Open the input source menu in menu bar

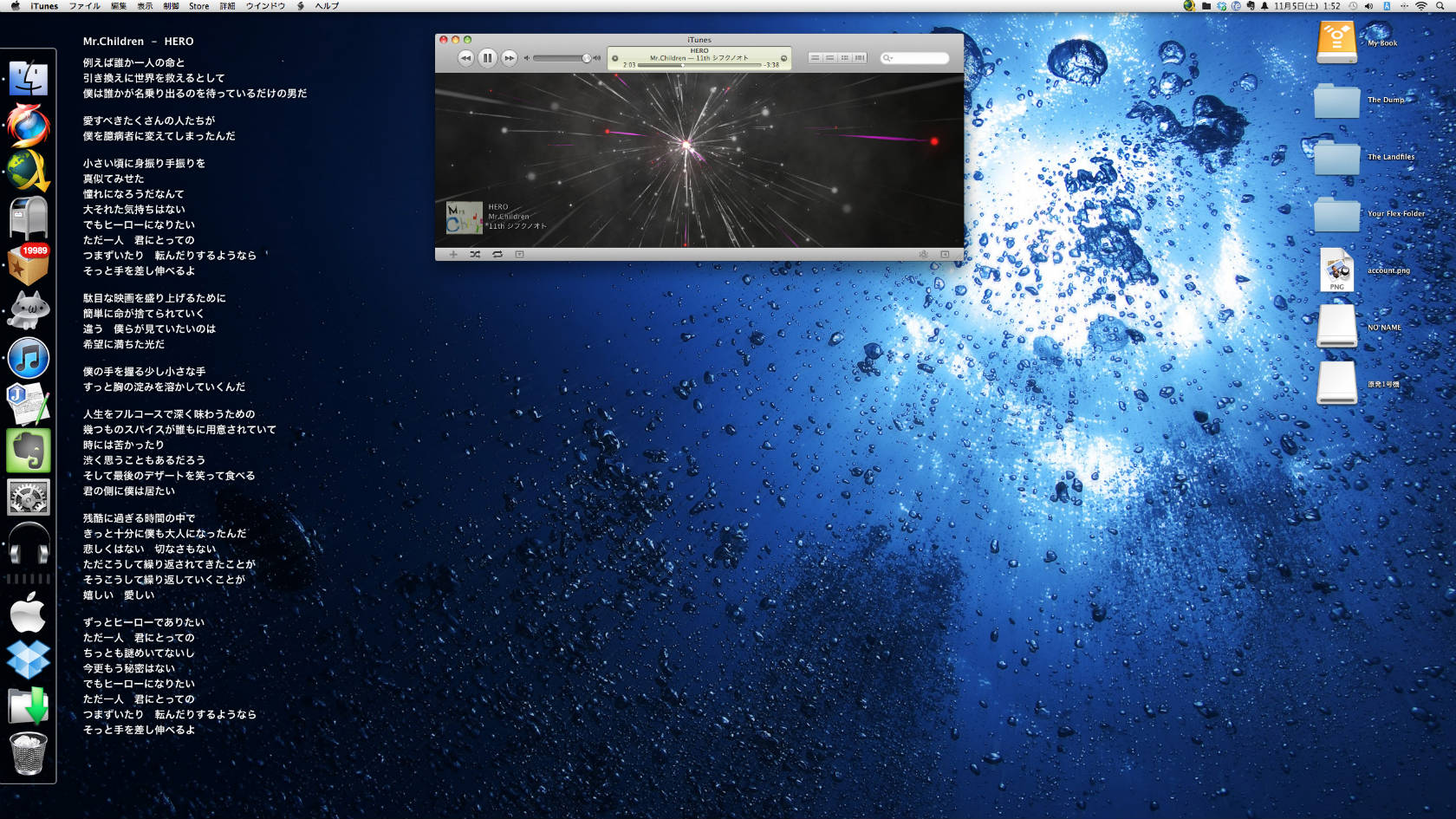point(1387,6)
